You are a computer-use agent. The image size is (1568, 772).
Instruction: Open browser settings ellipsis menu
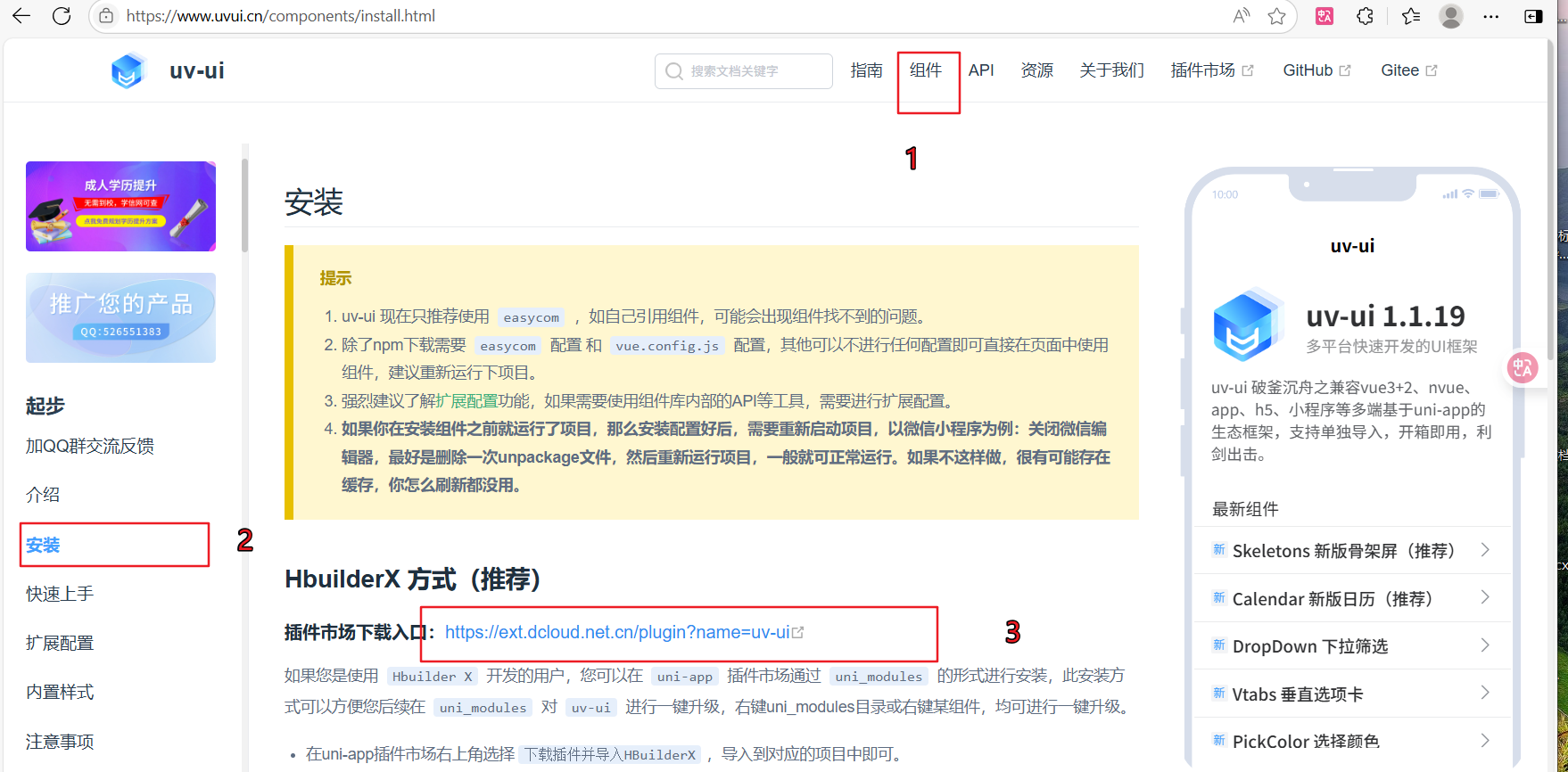(x=1491, y=16)
